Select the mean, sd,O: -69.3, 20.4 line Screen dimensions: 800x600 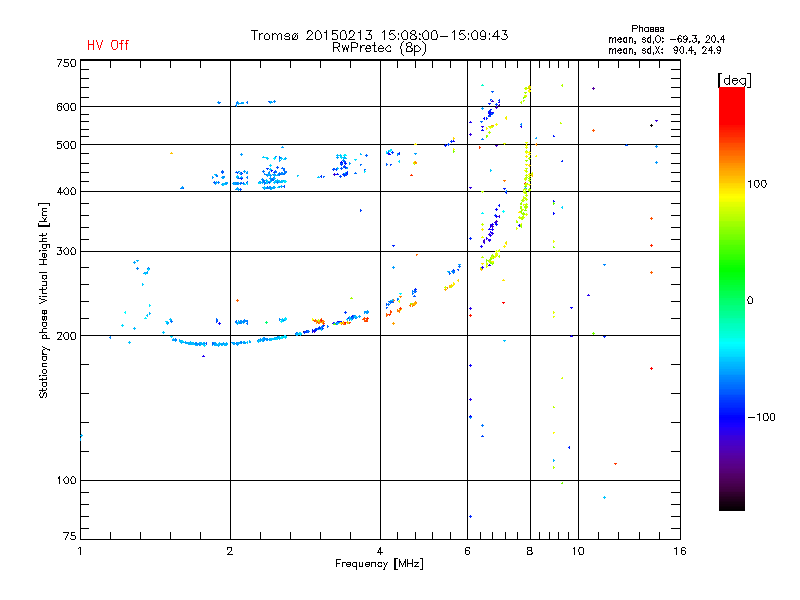[666, 39]
